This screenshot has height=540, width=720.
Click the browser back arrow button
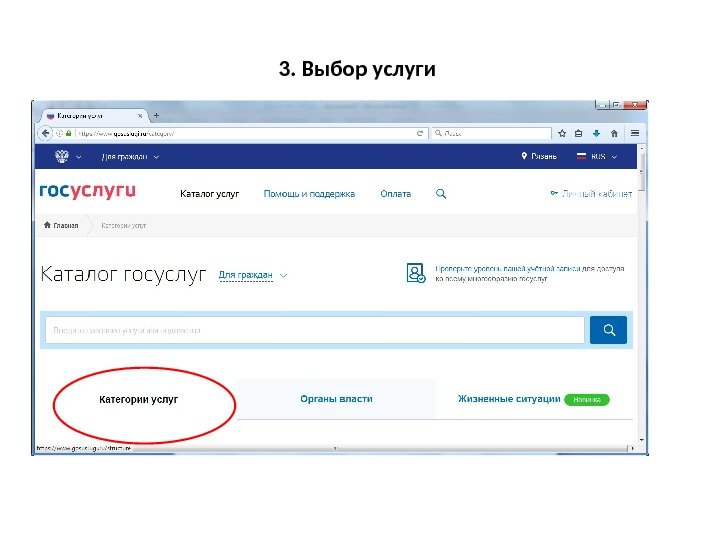click(45, 133)
